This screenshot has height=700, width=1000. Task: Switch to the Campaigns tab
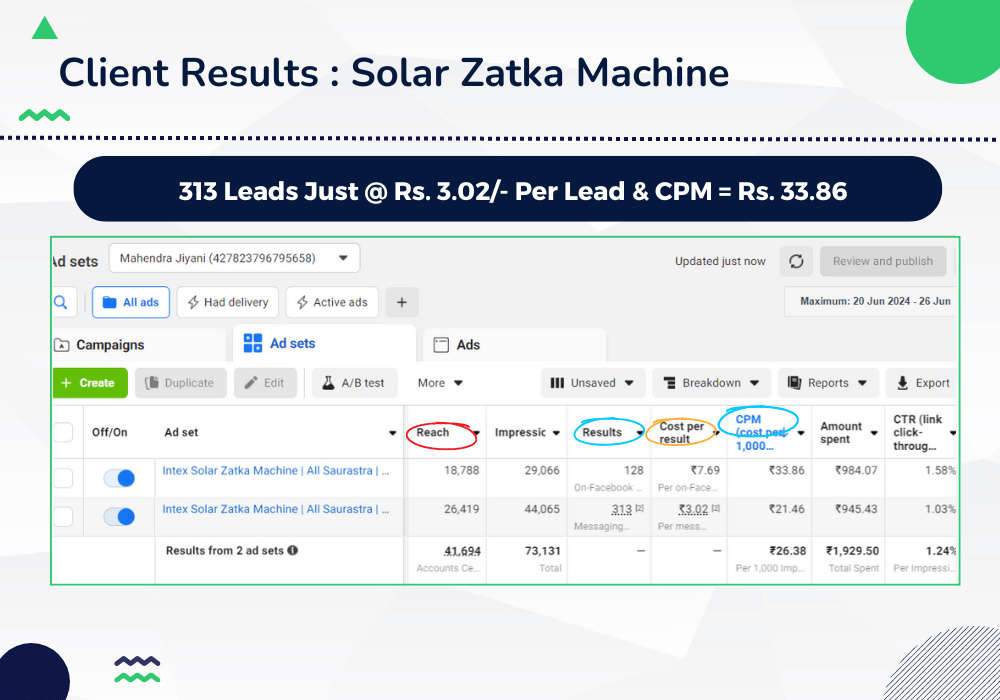[x=110, y=345]
